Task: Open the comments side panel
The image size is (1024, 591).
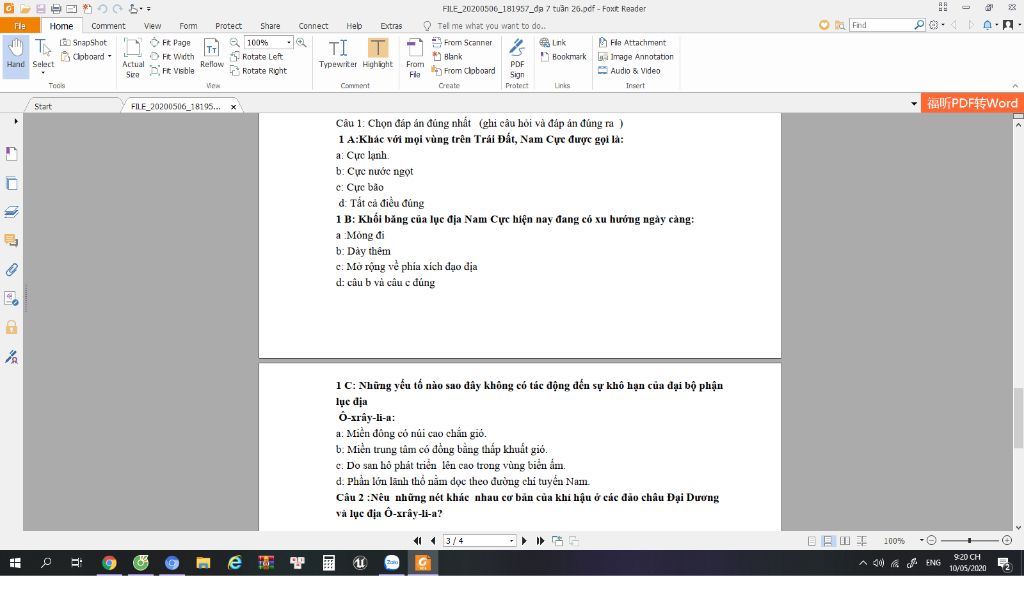Action: 11,241
